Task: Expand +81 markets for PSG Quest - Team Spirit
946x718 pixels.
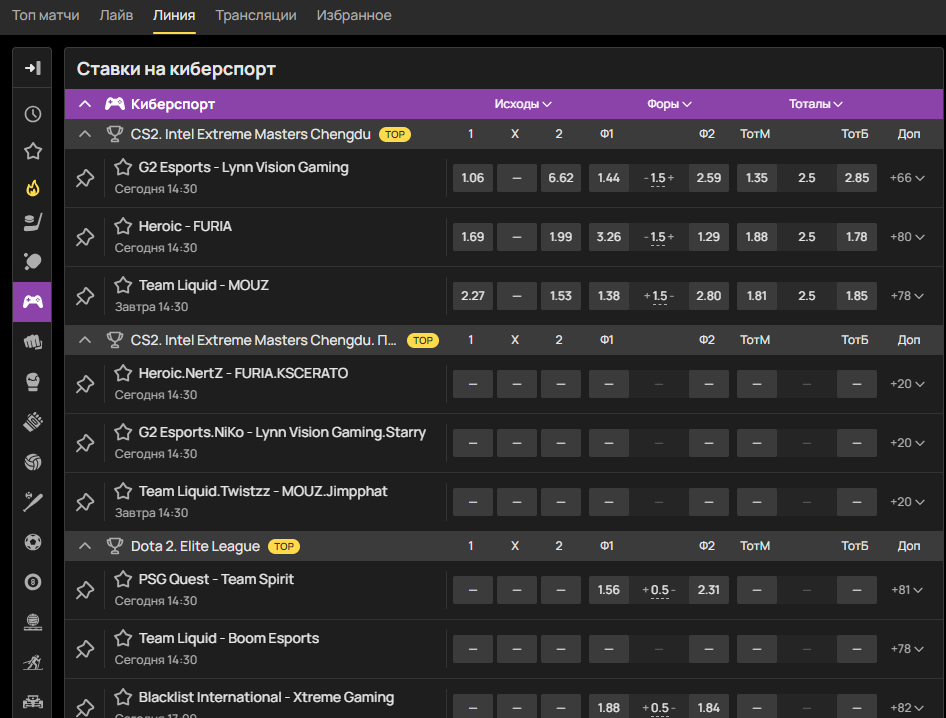Action: [x=907, y=590]
